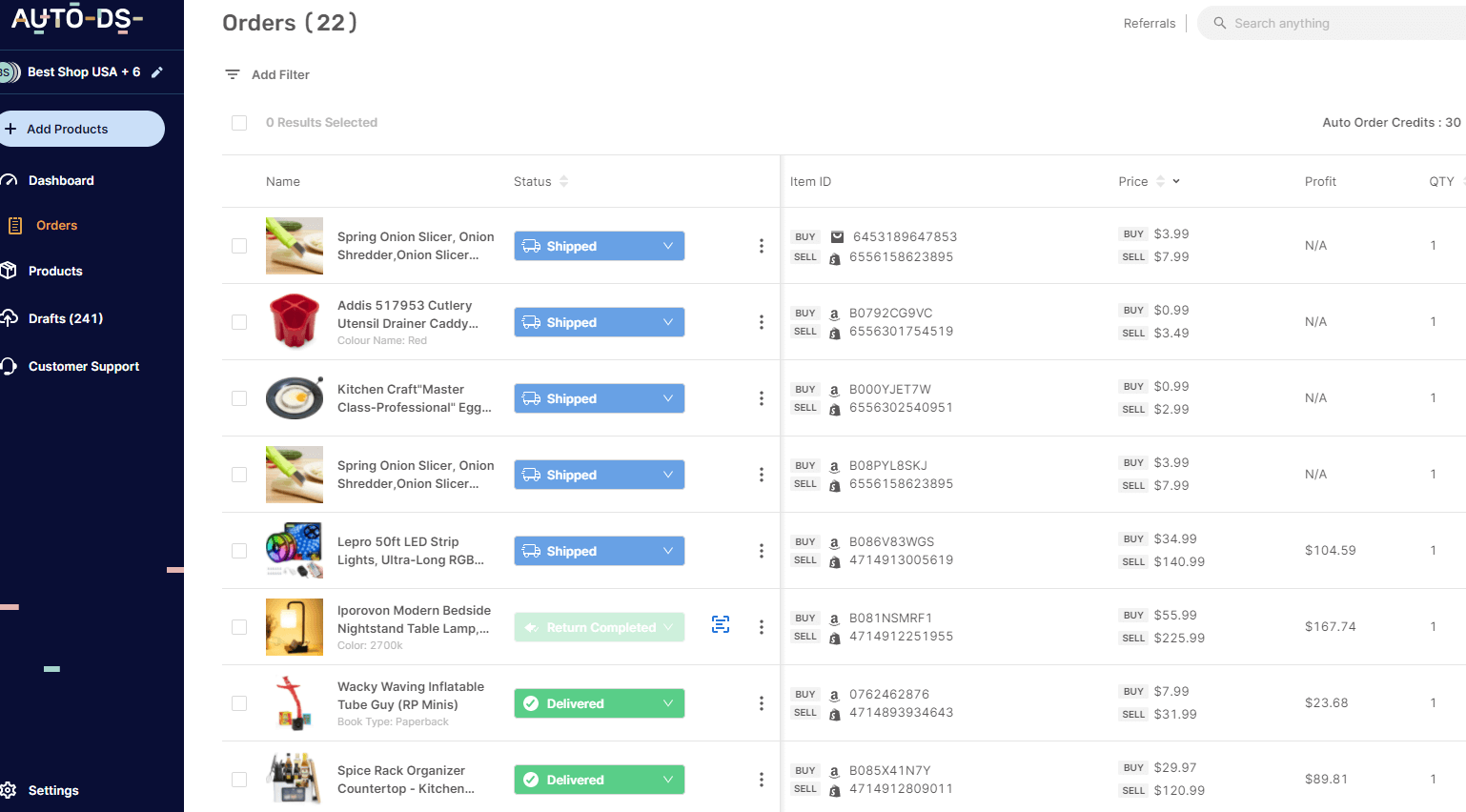The height and width of the screenshot is (812, 1466).
Task: Click the Dashboard gauge icon
Action: click(10, 180)
